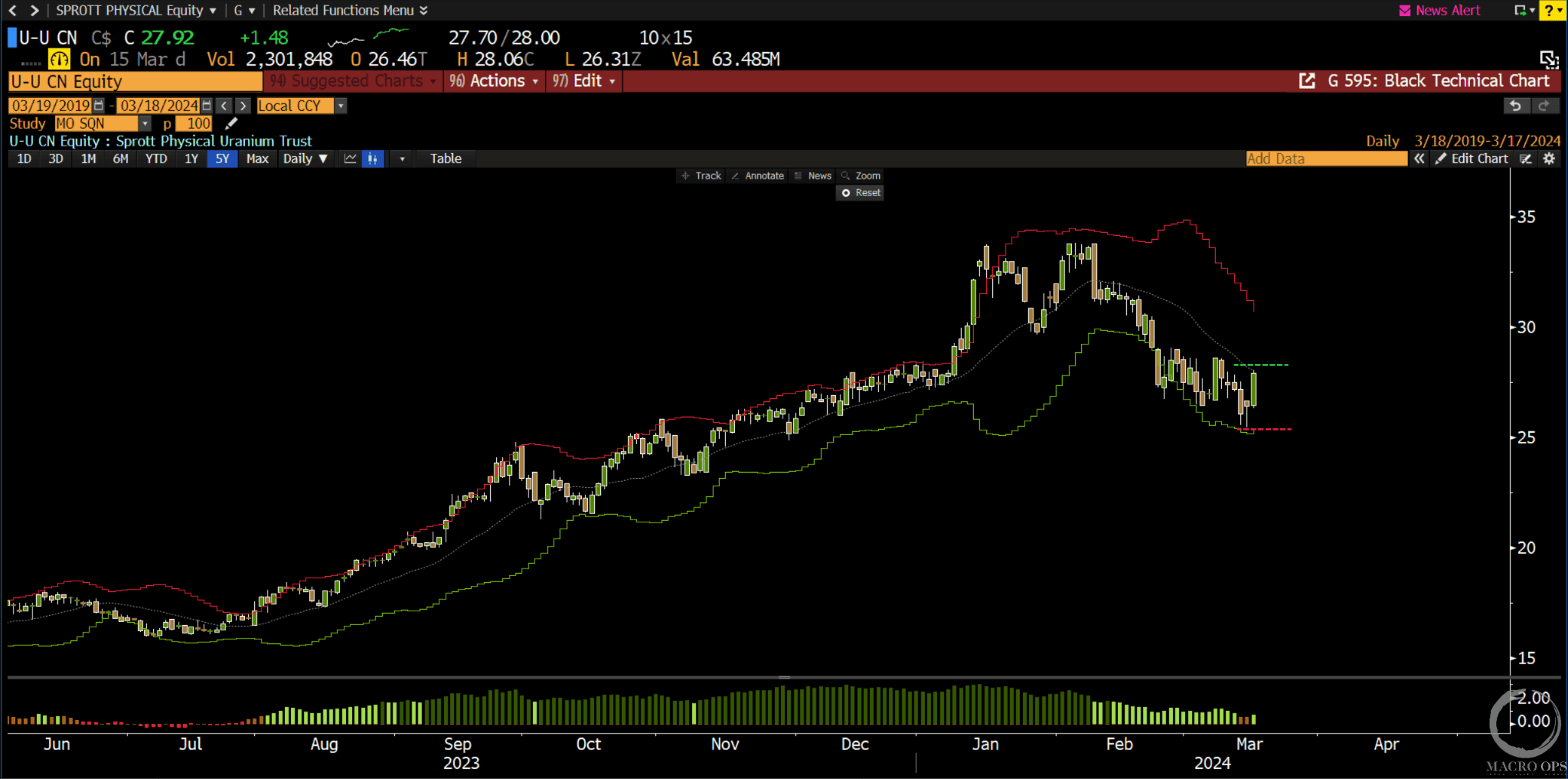Shift date range to previous period

click(x=224, y=106)
